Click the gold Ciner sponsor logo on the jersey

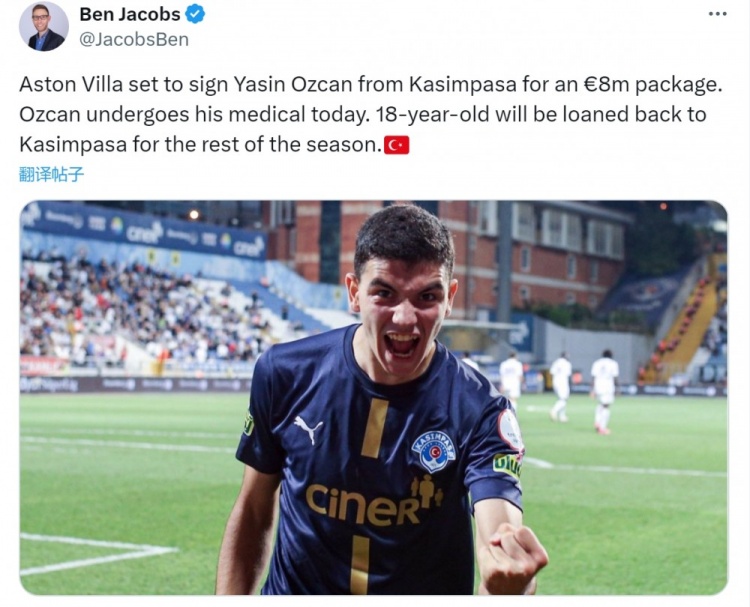(372, 502)
